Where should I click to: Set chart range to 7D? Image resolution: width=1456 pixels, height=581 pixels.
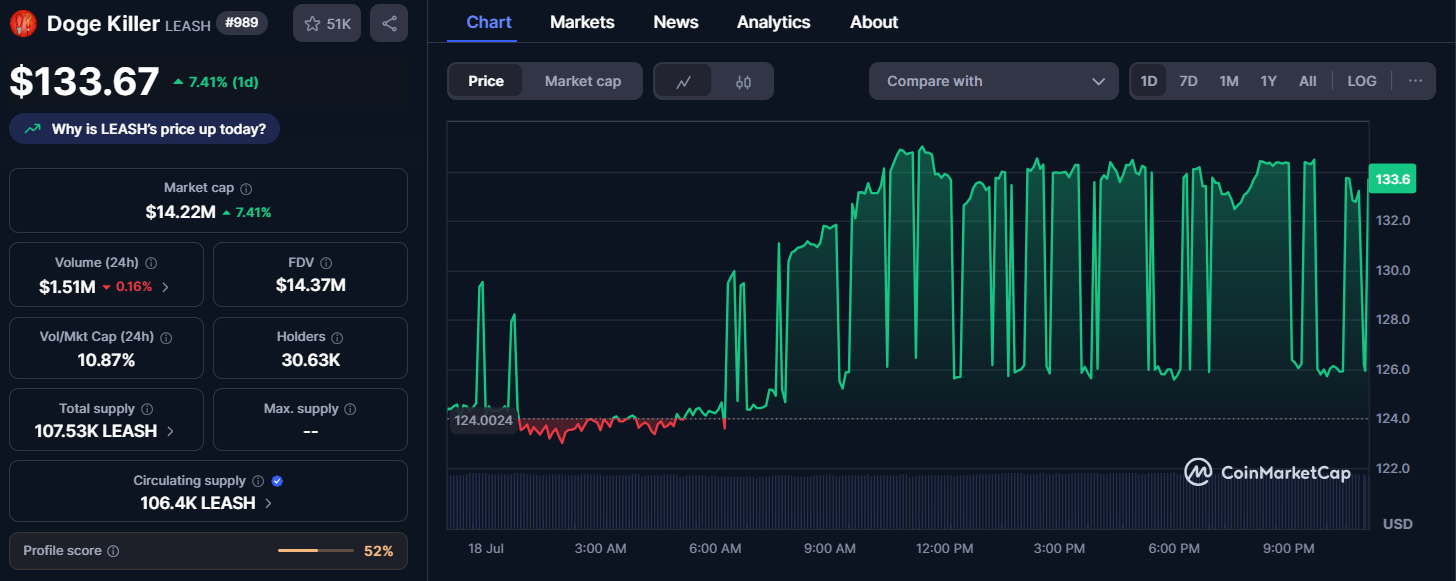point(1188,81)
